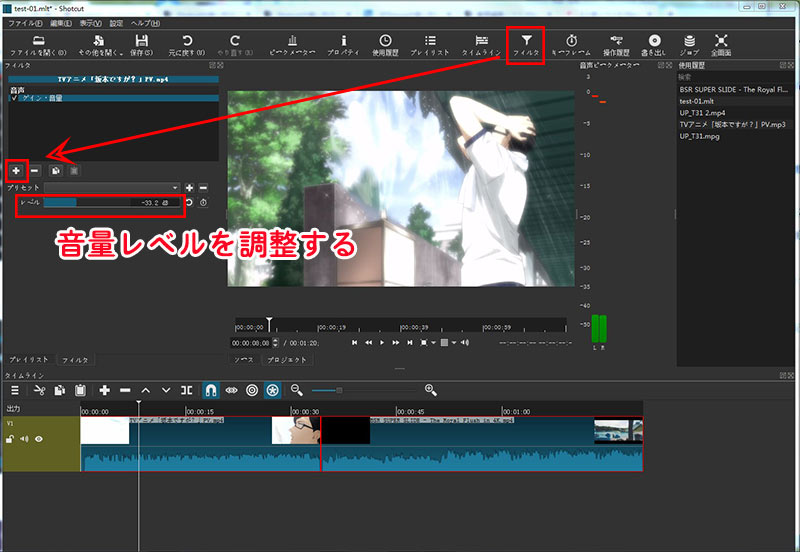This screenshot has width=800, height=552.
Task: Paste filters with the clipboard icon in Filters panel
Action: [x=74, y=171]
